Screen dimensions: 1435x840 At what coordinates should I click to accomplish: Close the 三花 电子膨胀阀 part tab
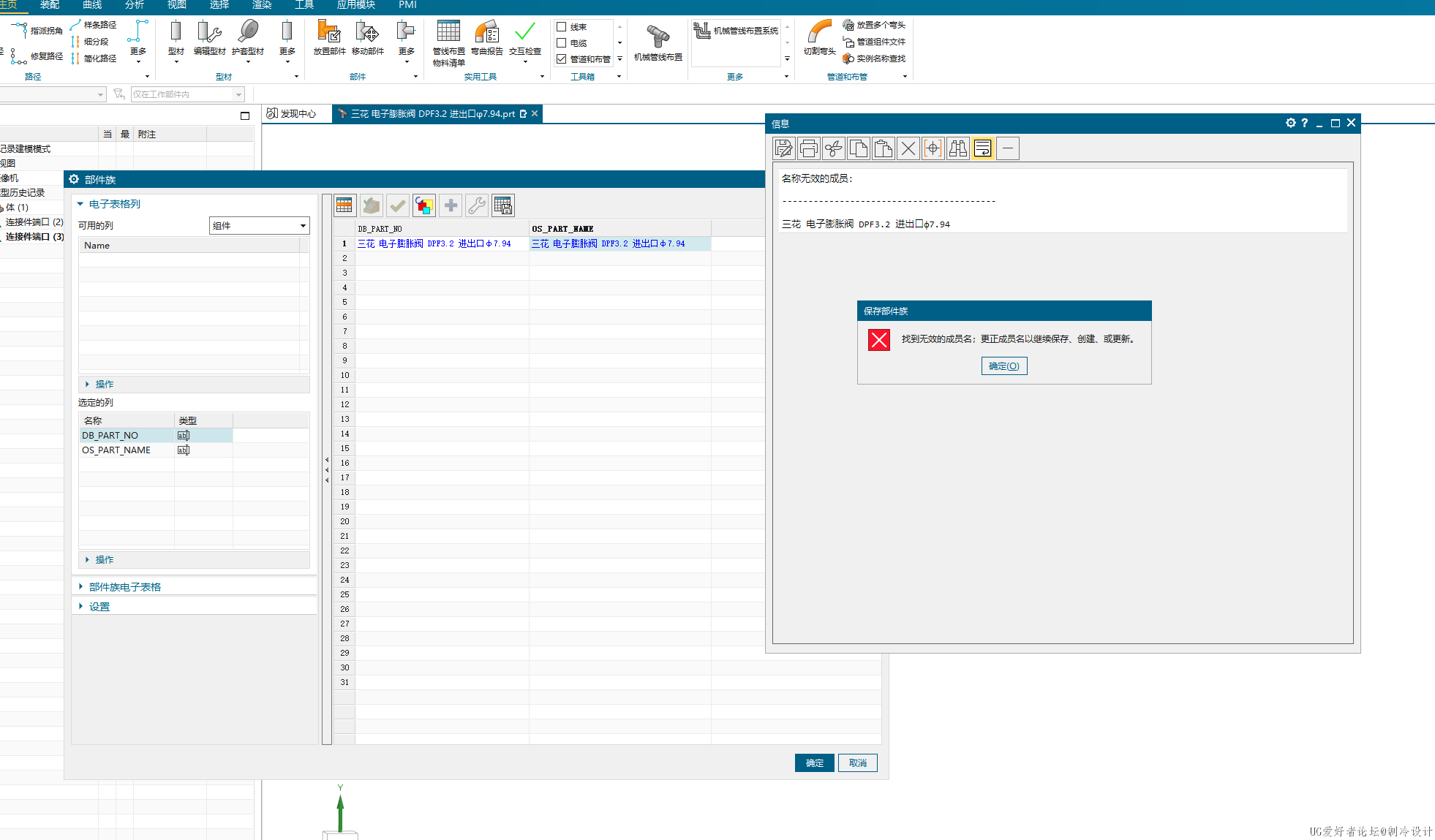point(535,113)
